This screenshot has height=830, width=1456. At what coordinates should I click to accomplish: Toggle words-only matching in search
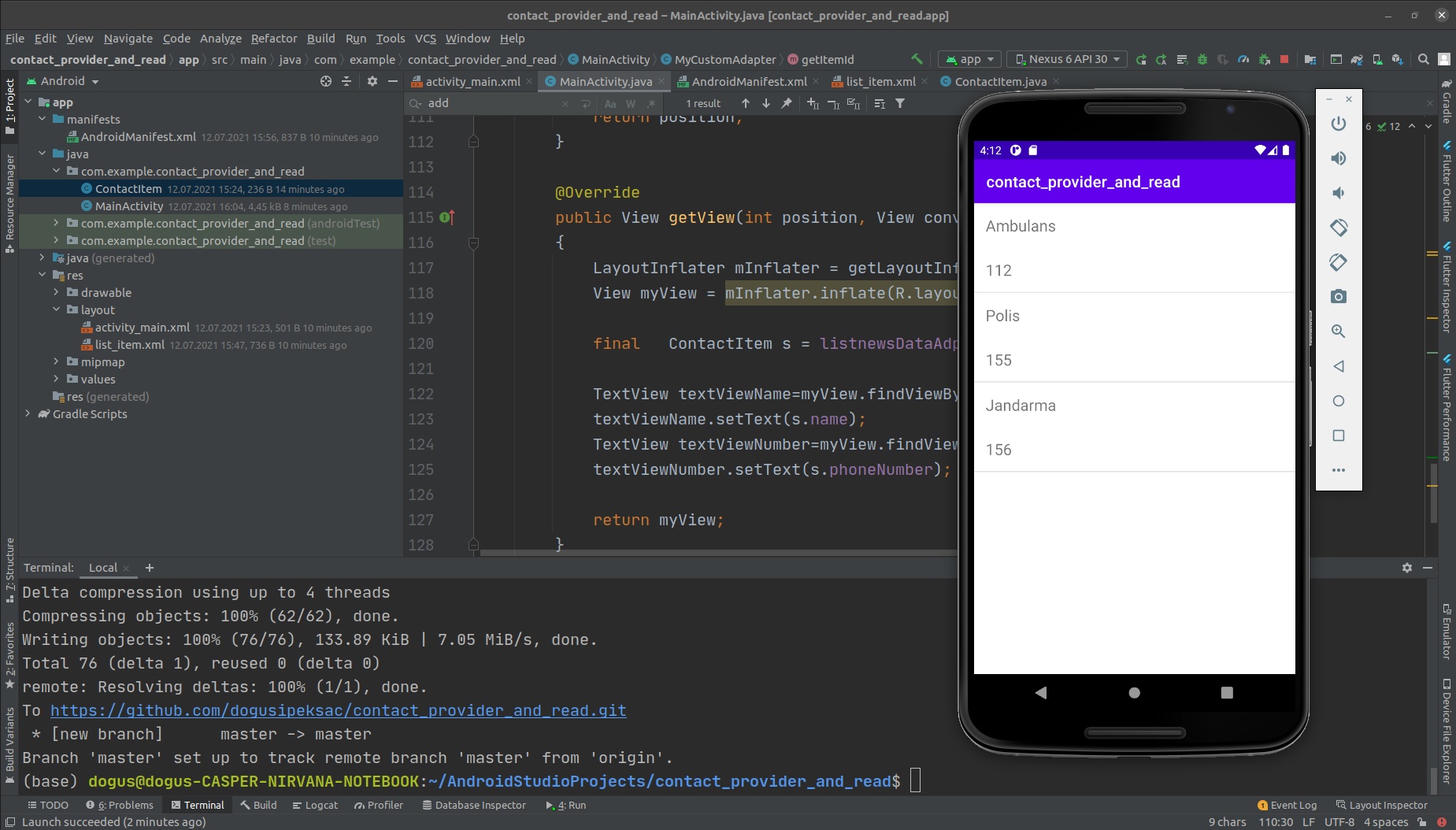click(x=630, y=103)
